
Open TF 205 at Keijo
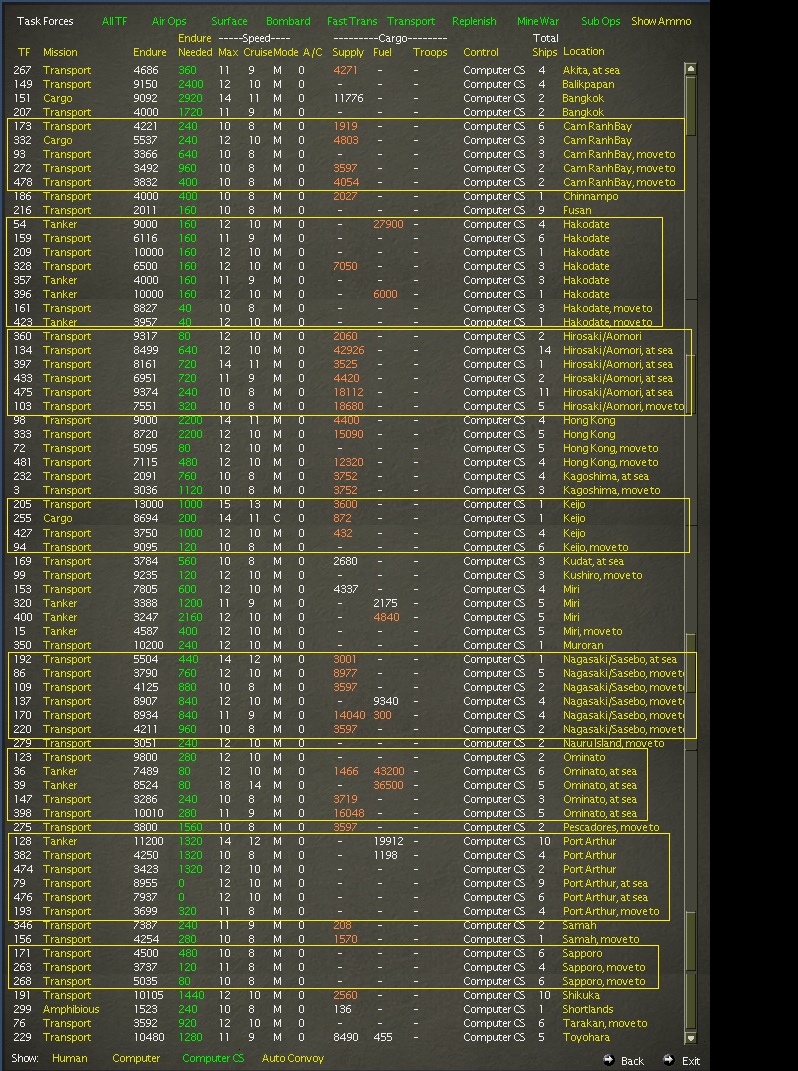(x=345, y=504)
